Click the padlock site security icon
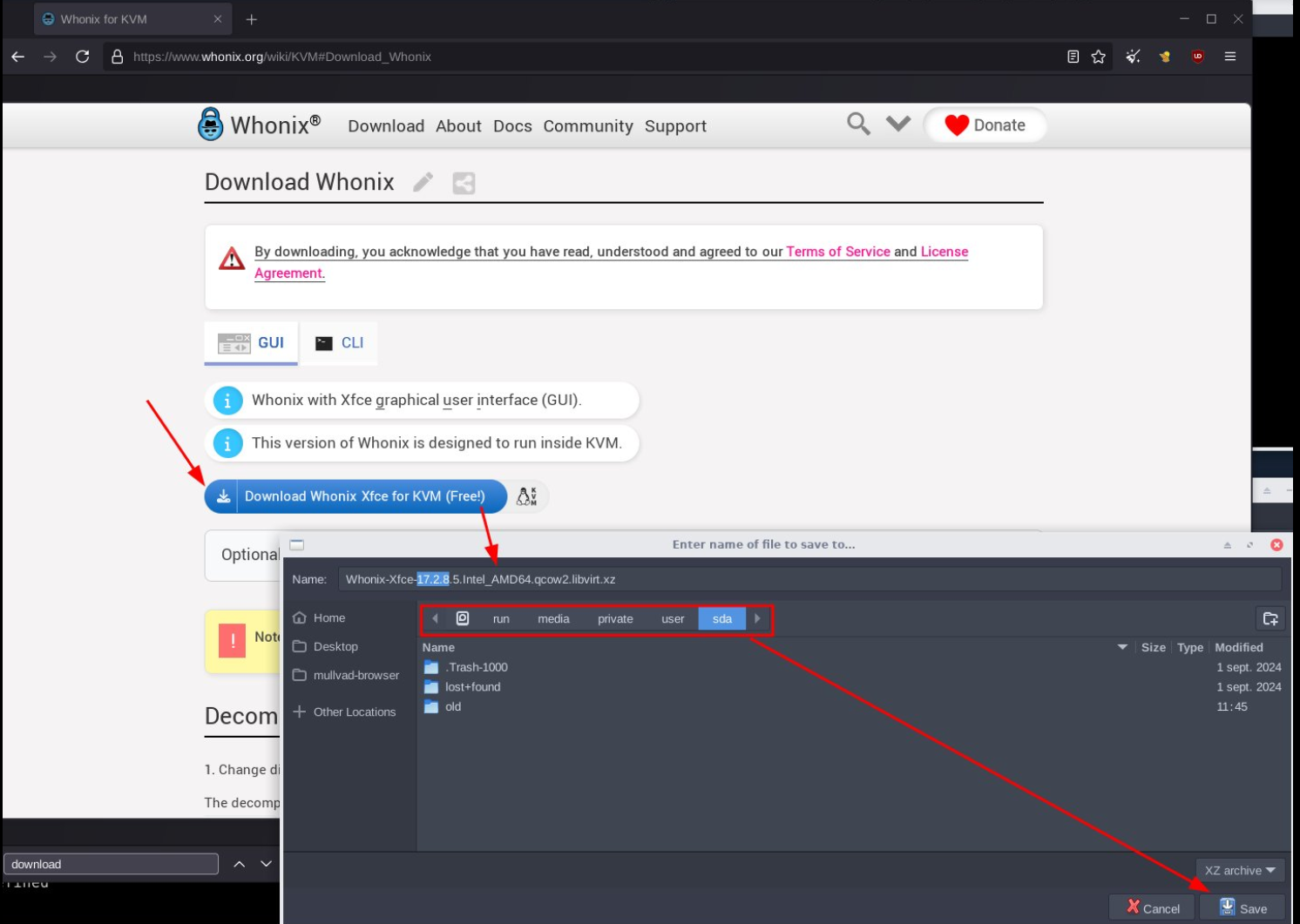 point(117,57)
